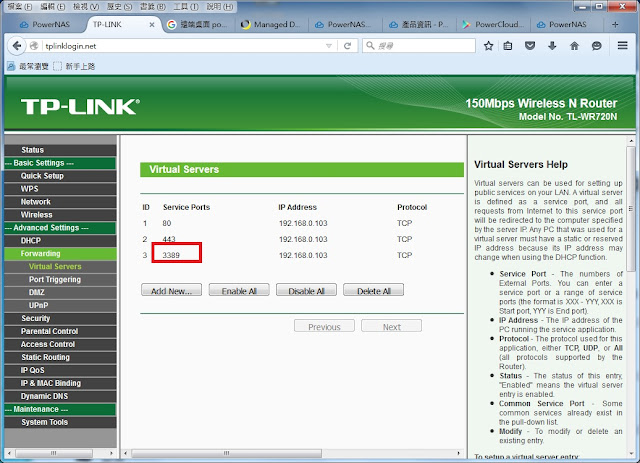Screen dimensions: 640x463
Task: Switch to the Managed D... tab
Action: click(x=271, y=24)
